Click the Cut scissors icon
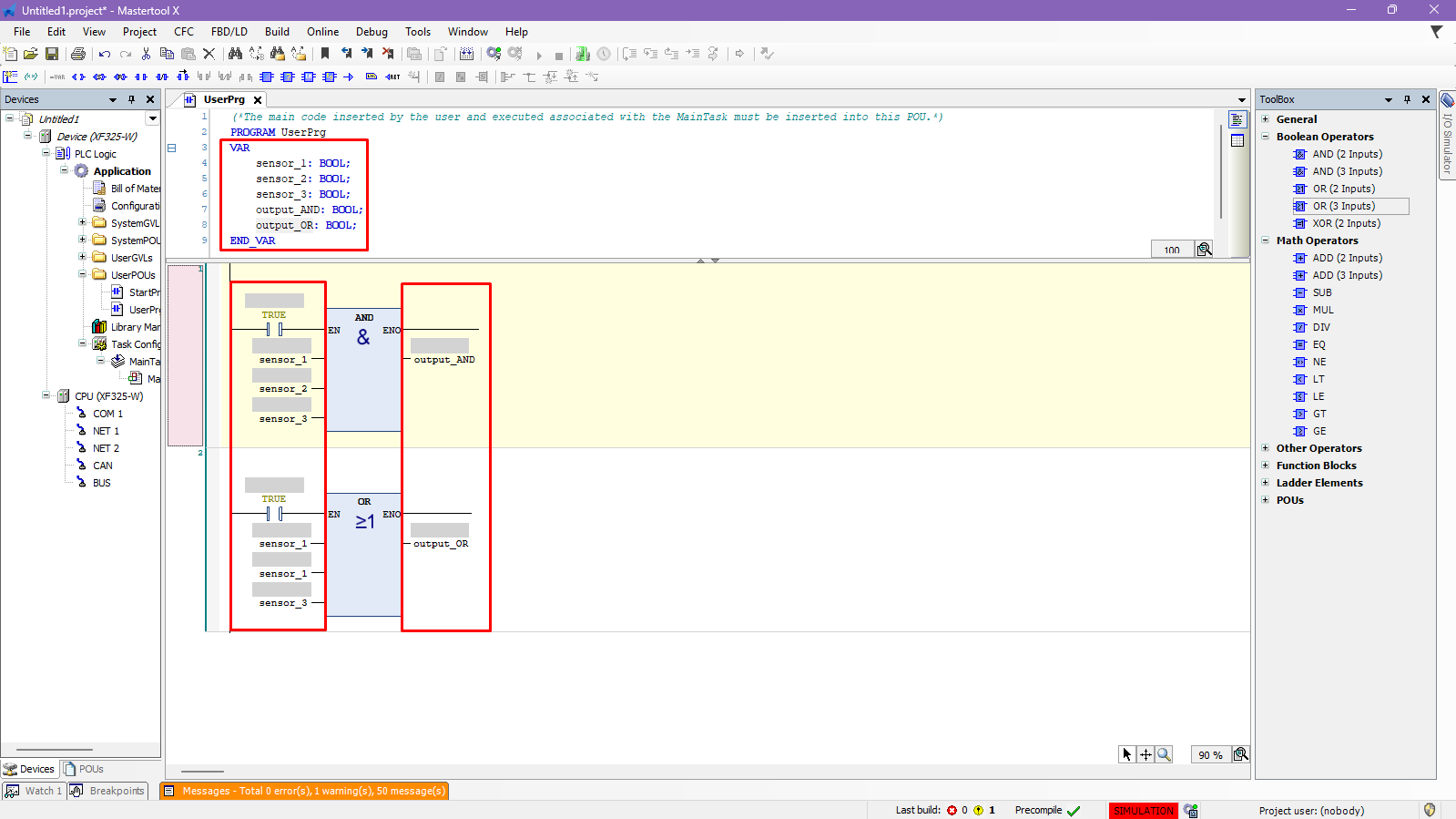The image size is (1456, 819). (x=146, y=54)
